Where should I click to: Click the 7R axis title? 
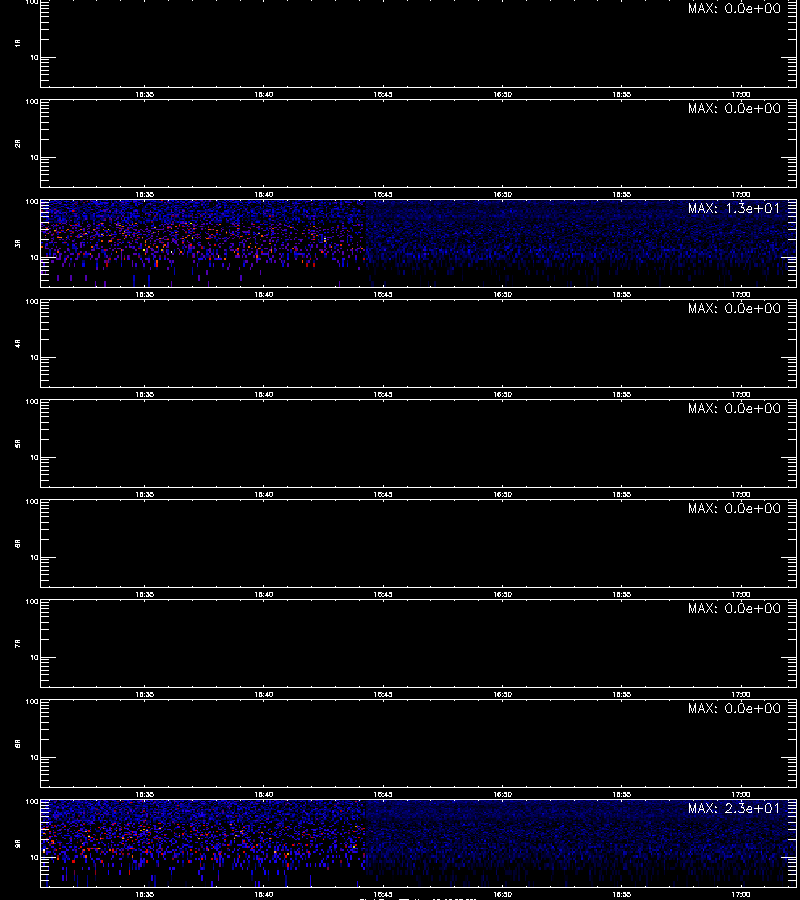click(x=18, y=643)
